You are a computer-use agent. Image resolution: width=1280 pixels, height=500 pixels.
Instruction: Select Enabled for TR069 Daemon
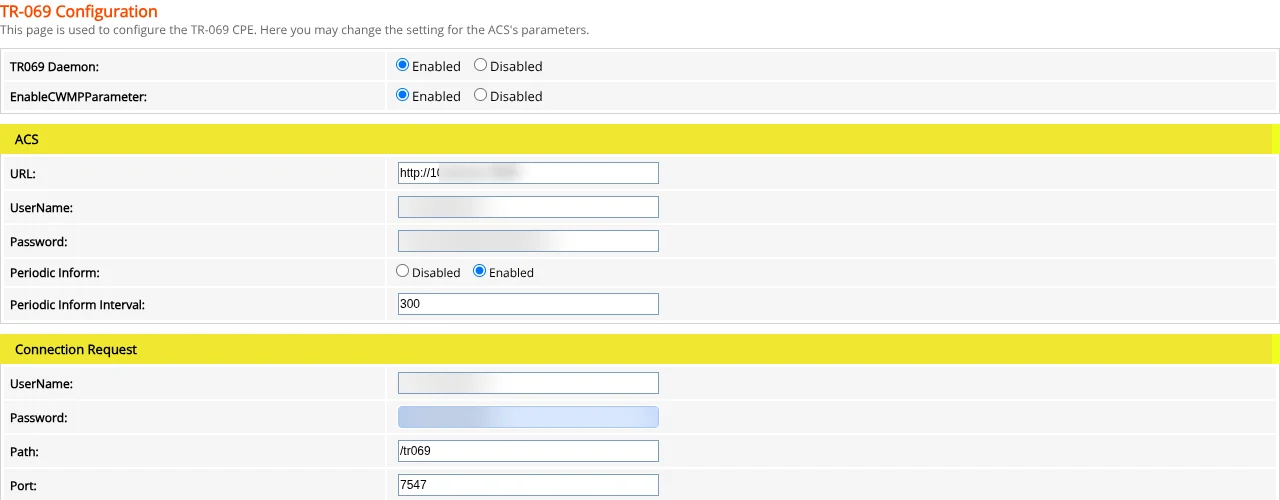[x=403, y=65]
